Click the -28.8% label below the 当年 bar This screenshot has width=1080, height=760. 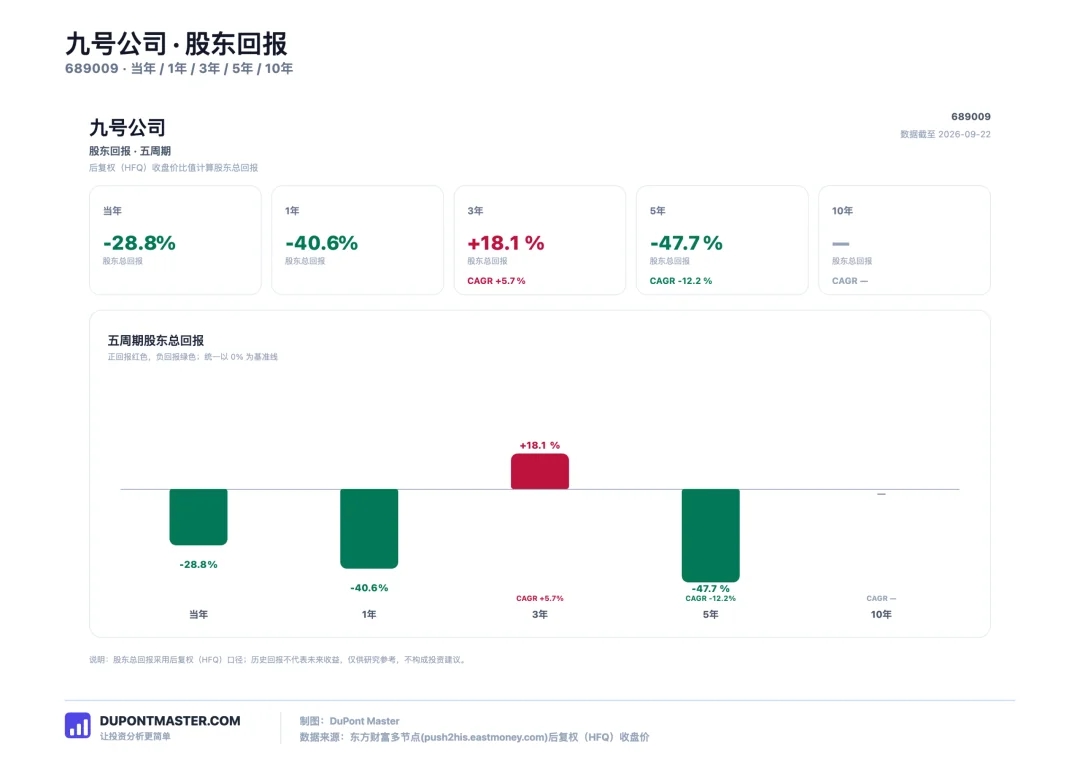(x=198, y=564)
